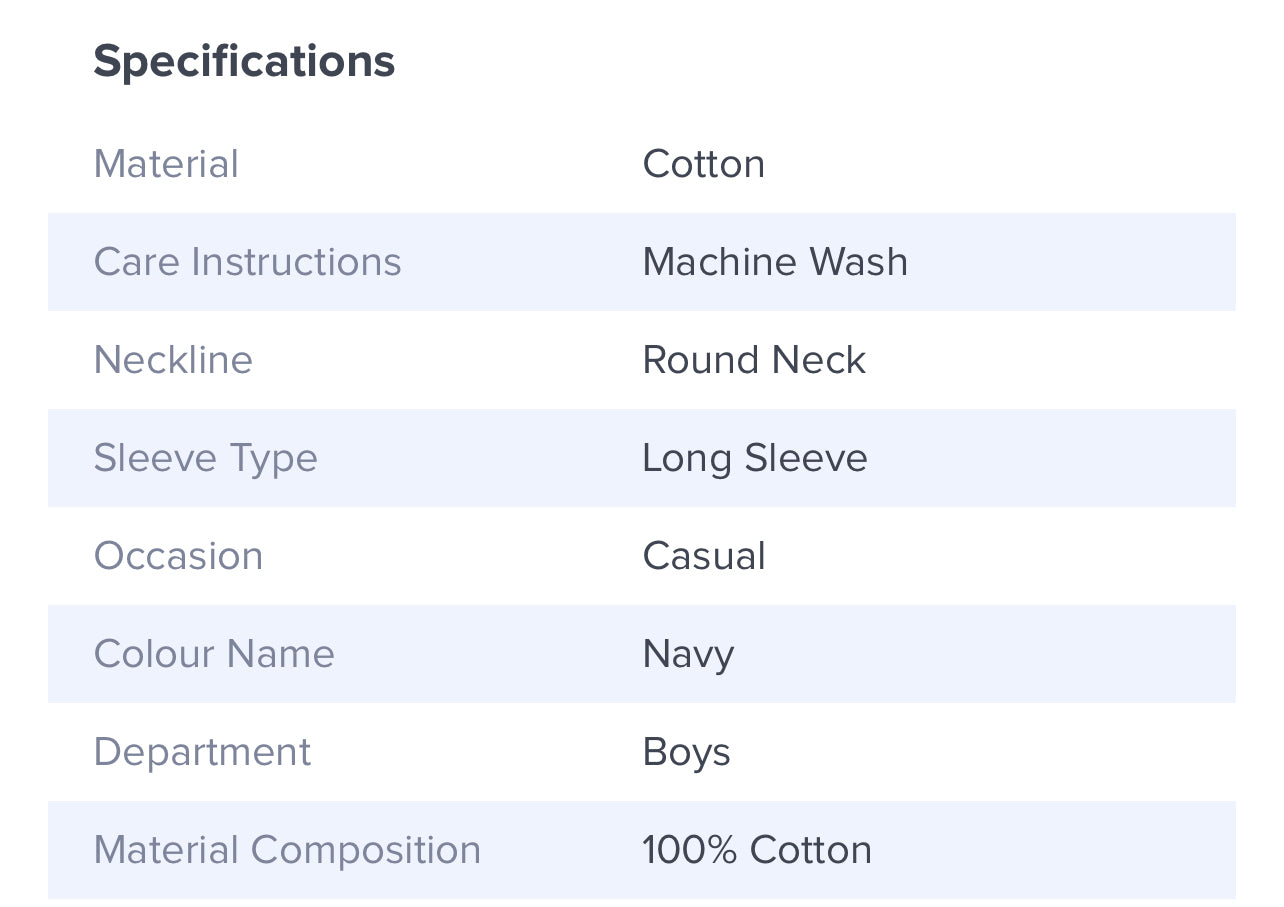Select the Navy colour value
This screenshot has height=907, width=1284.
(x=688, y=654)
